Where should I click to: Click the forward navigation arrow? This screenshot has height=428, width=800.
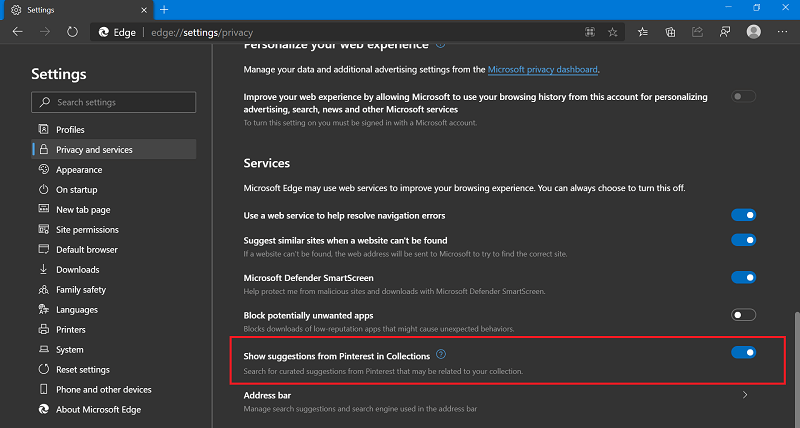click(x=45, y=32)
